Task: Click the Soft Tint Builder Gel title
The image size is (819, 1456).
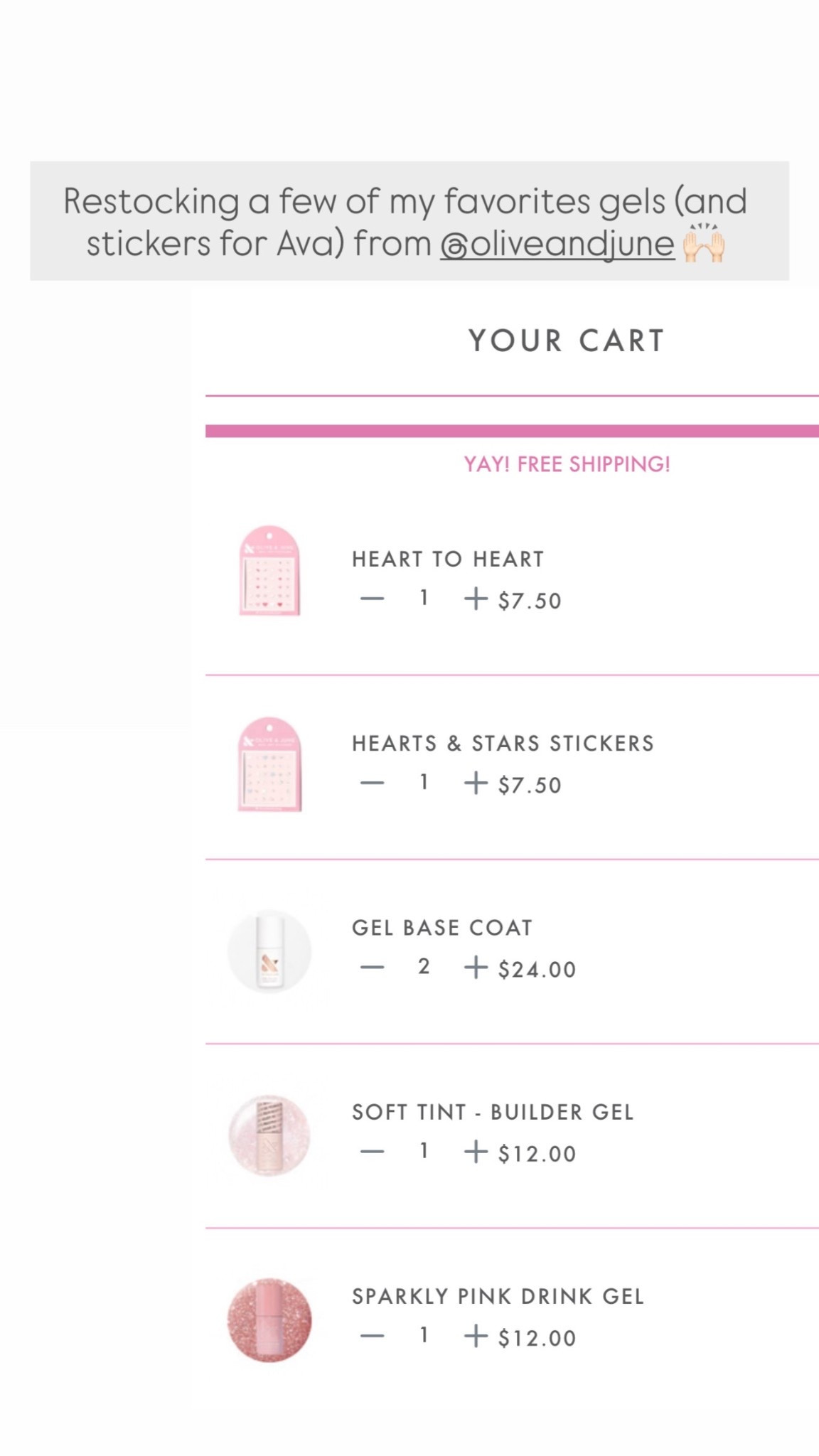Action: click(x=493, y=1111)
